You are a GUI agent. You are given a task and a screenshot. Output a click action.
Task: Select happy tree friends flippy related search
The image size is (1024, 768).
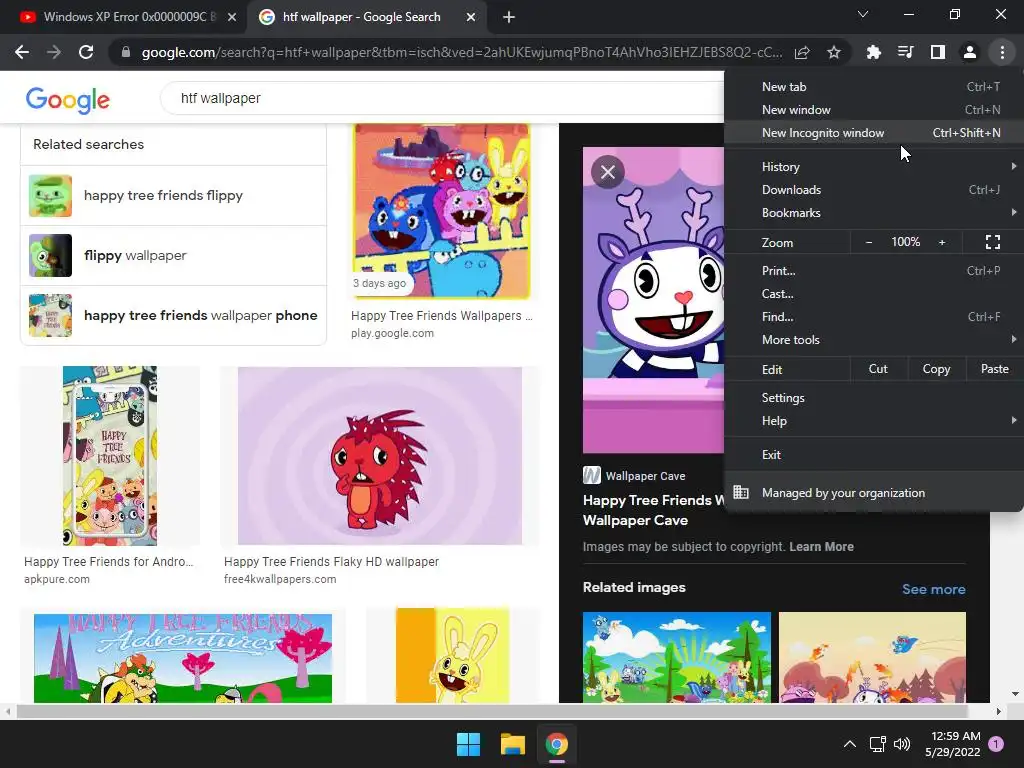tap(174, 195)
